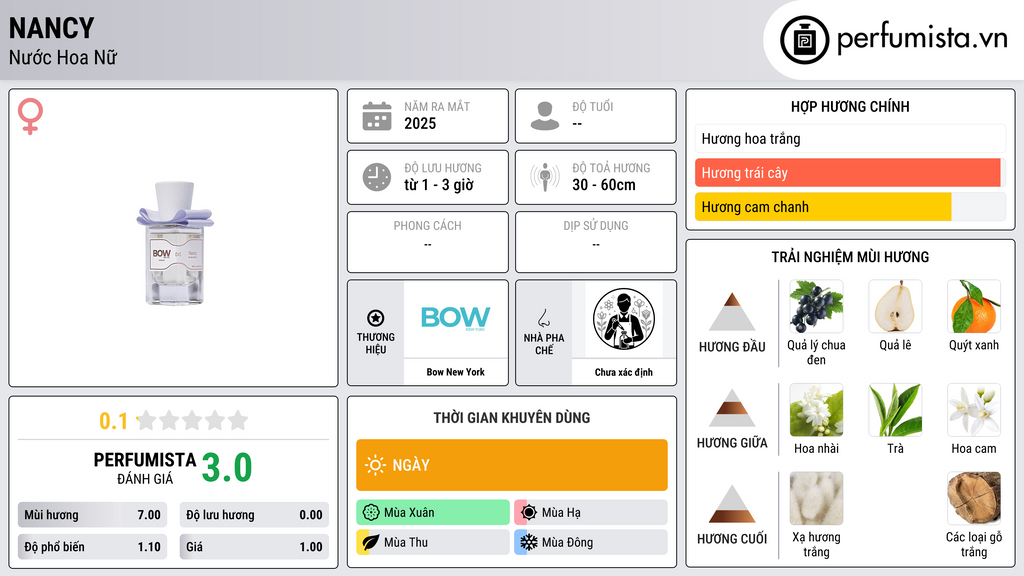Click the base-note pyramid icon Hương Cuối
This screenshot has height=576, width=1024.
732,504
